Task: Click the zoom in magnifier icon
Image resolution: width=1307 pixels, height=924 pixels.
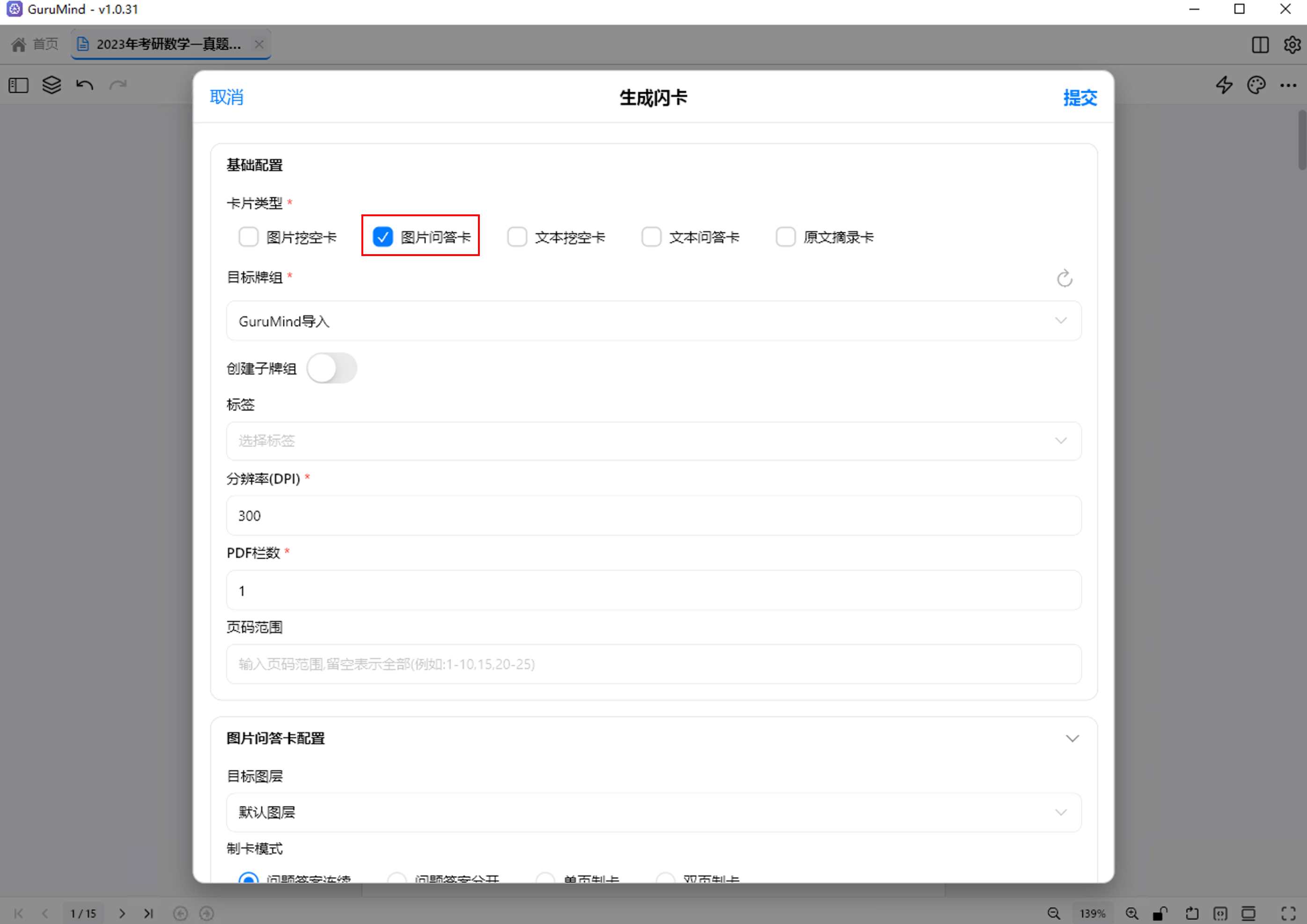Action: (1131, 913)
